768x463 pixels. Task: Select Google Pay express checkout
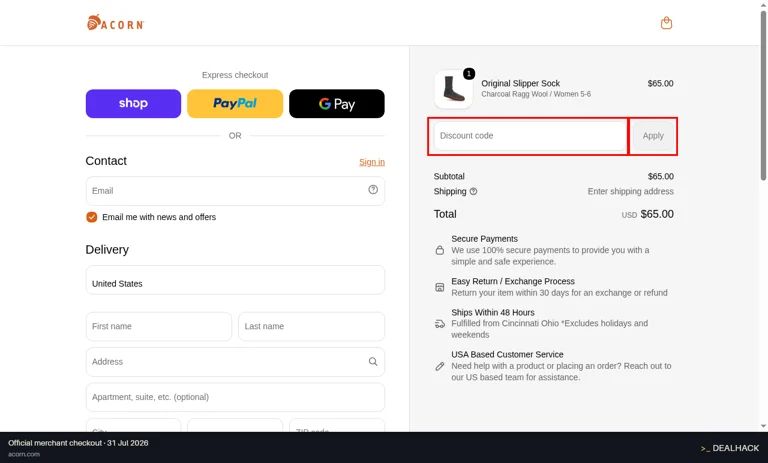click(336, 103)
